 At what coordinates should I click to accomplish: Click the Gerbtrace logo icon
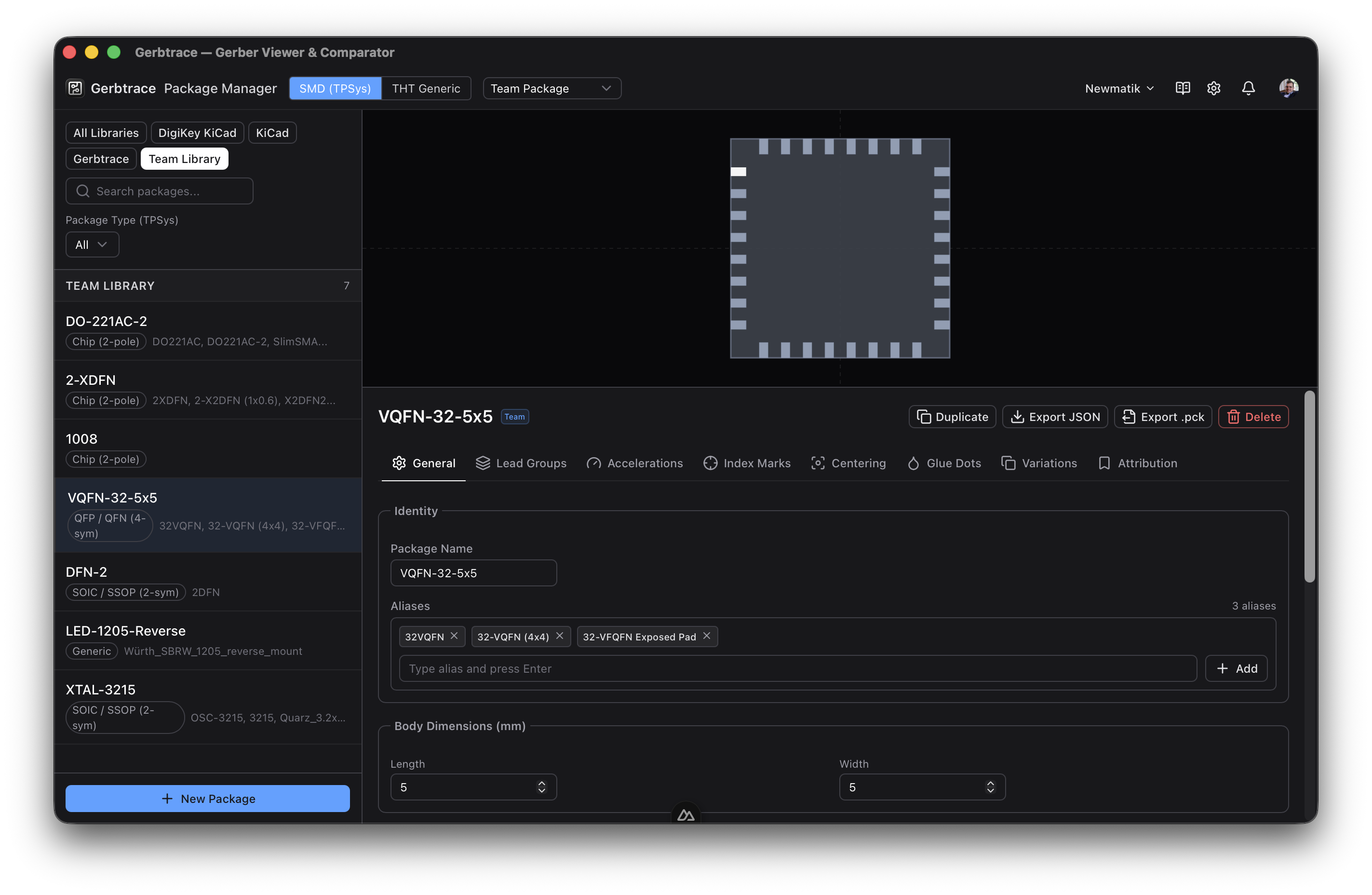76,88
